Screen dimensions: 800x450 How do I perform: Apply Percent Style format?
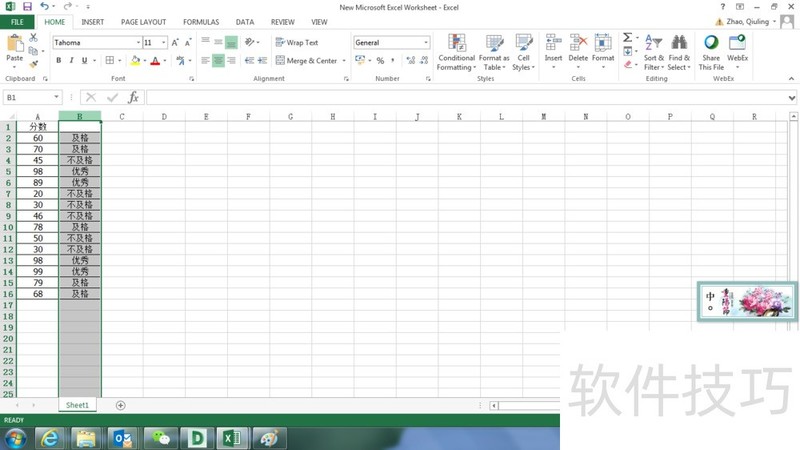[x=380, y=60]
